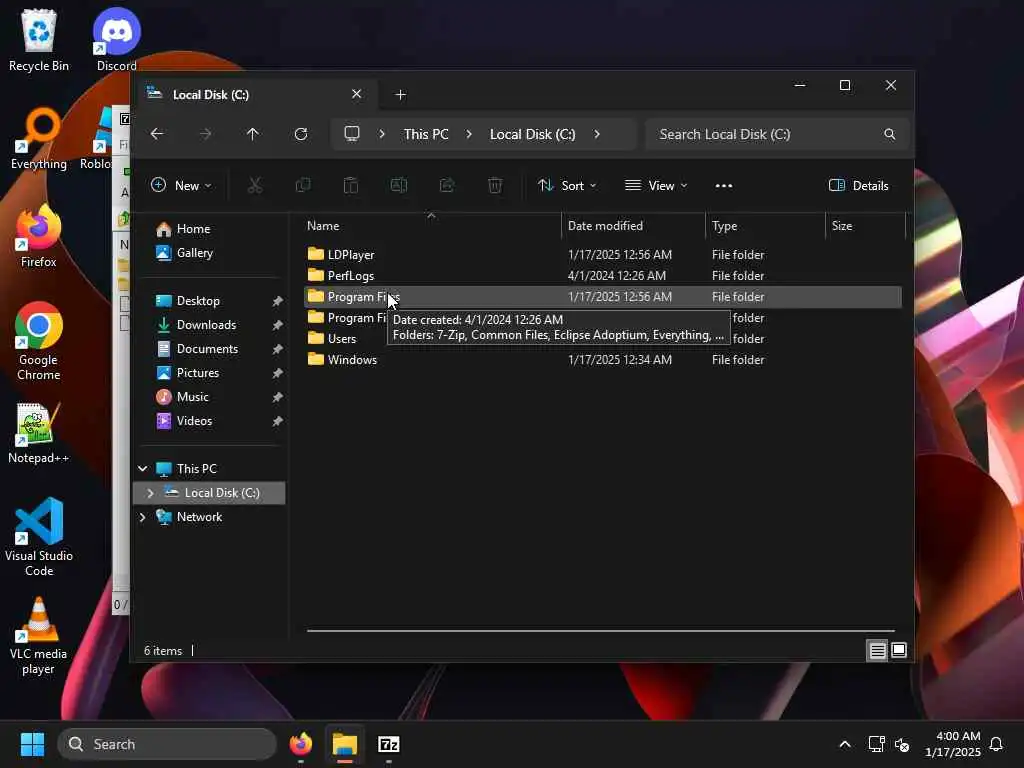
Task: Sort by Name column header
Action: coord(431,226)
